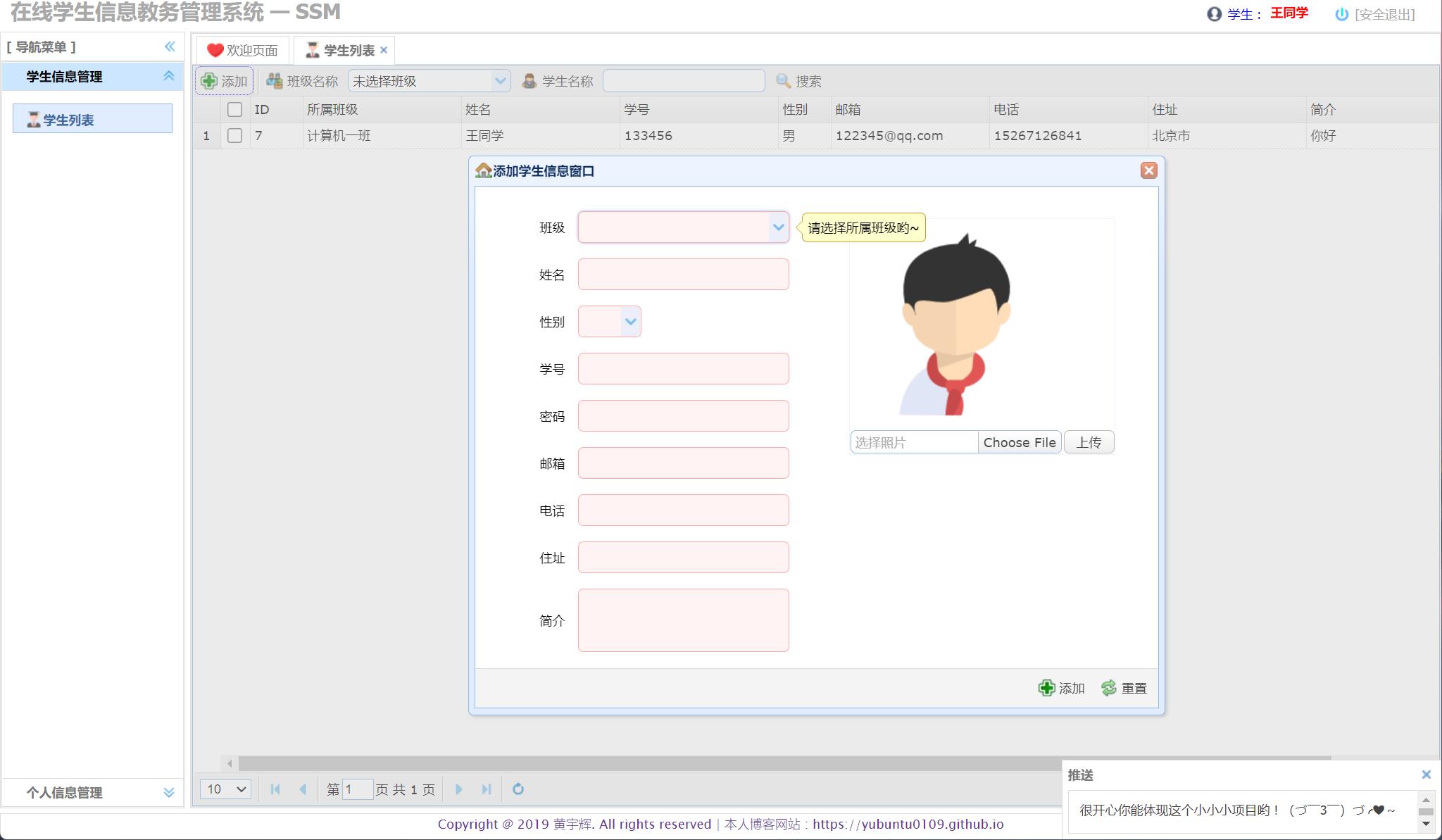The image size is (1442, 840).
Task: Click the green 添加 add icon on toolbar
Action: coord(210,80)
